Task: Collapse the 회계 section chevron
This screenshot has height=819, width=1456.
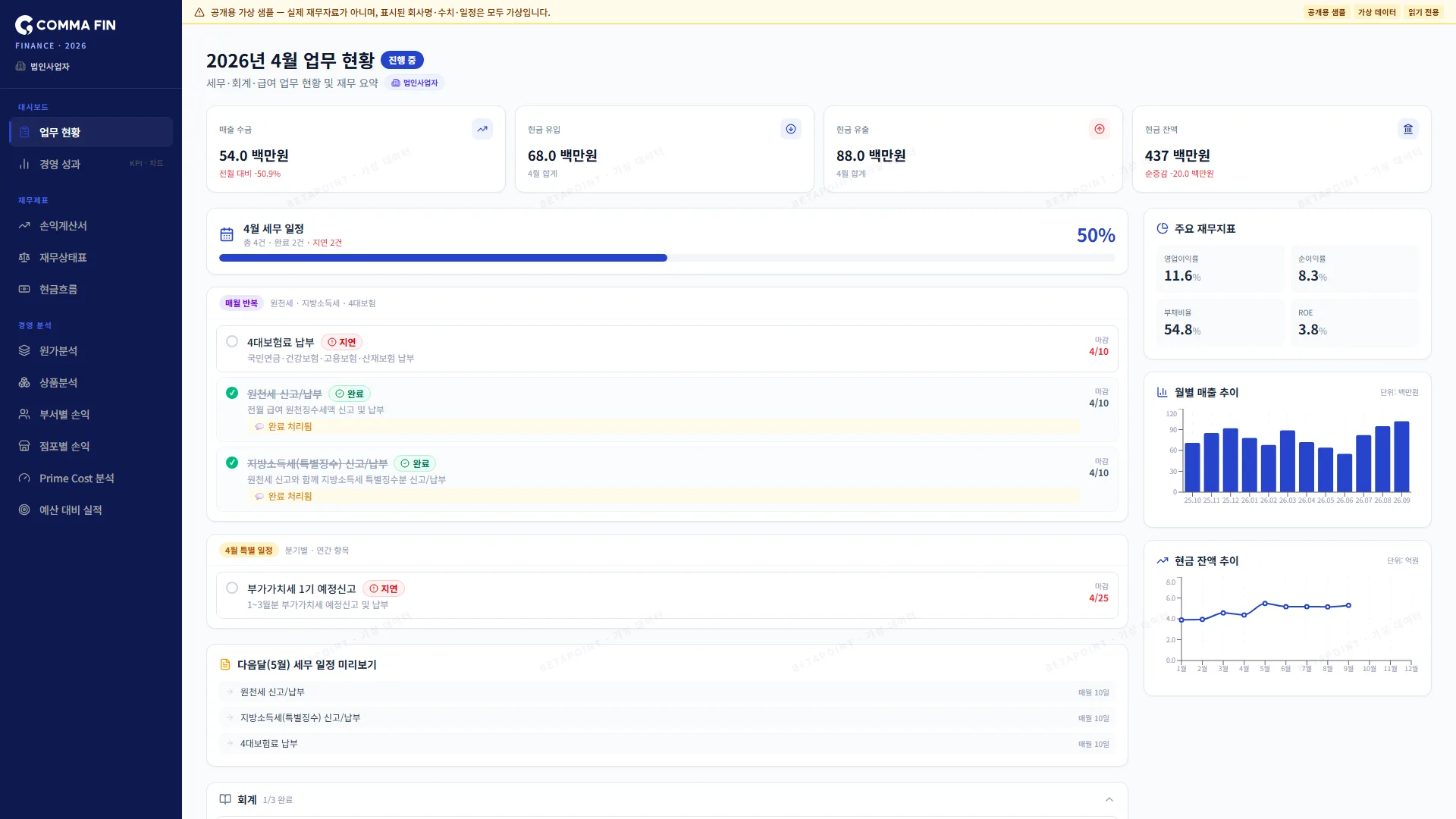Action: pos(1109,799)
